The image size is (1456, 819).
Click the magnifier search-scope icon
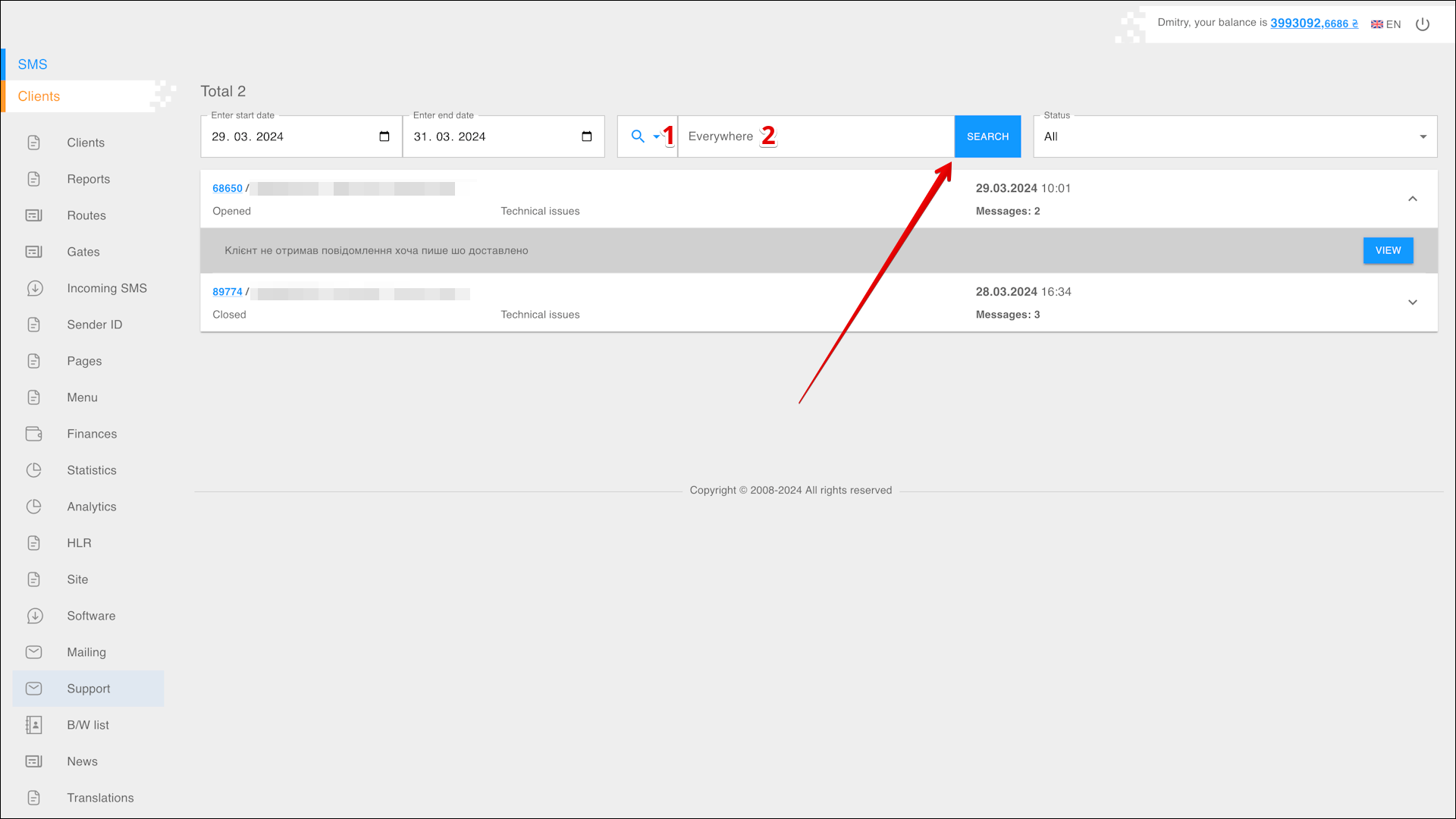(x=638, y=136)
